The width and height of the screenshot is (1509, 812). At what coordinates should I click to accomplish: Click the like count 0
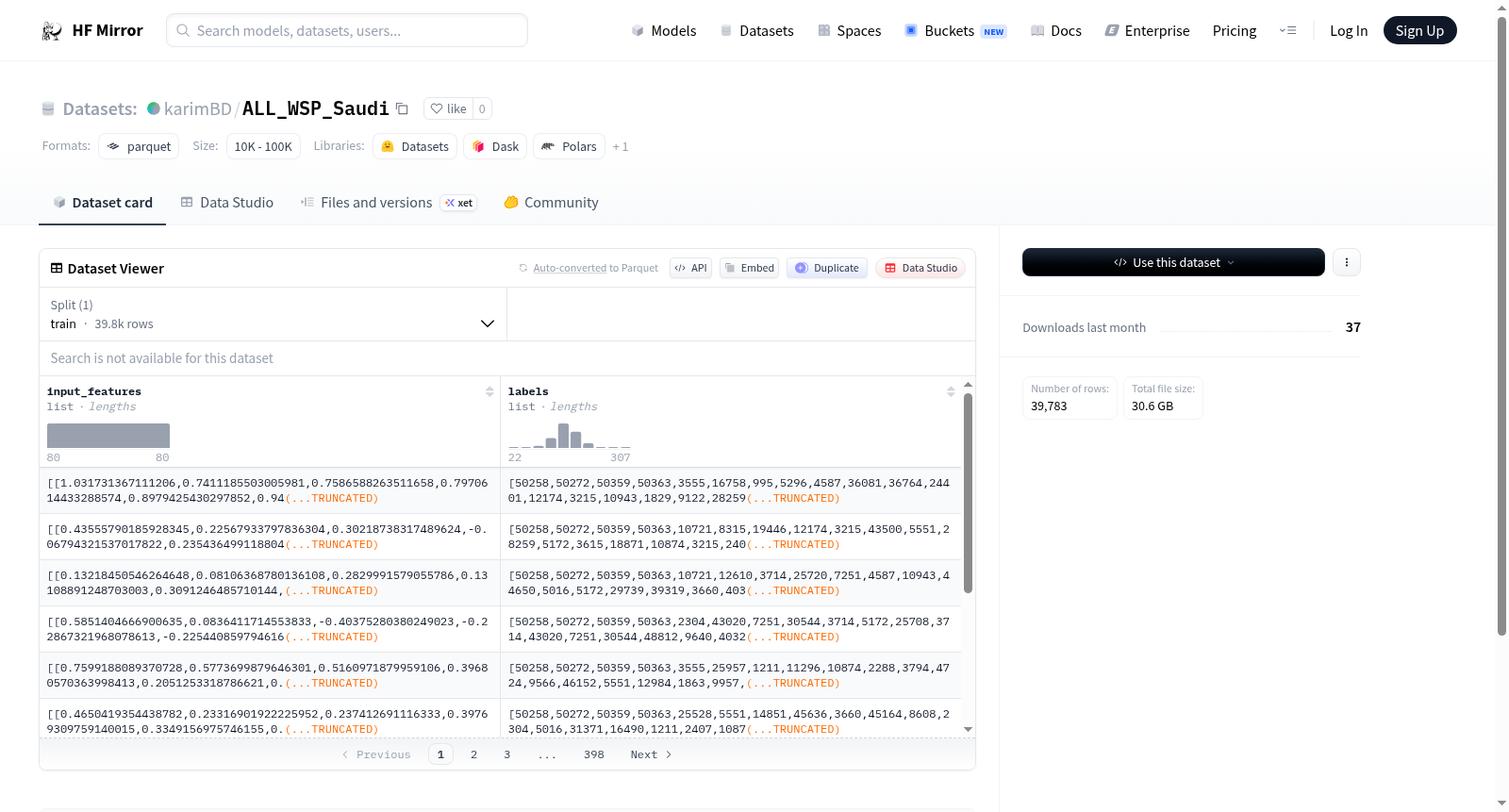482,108
